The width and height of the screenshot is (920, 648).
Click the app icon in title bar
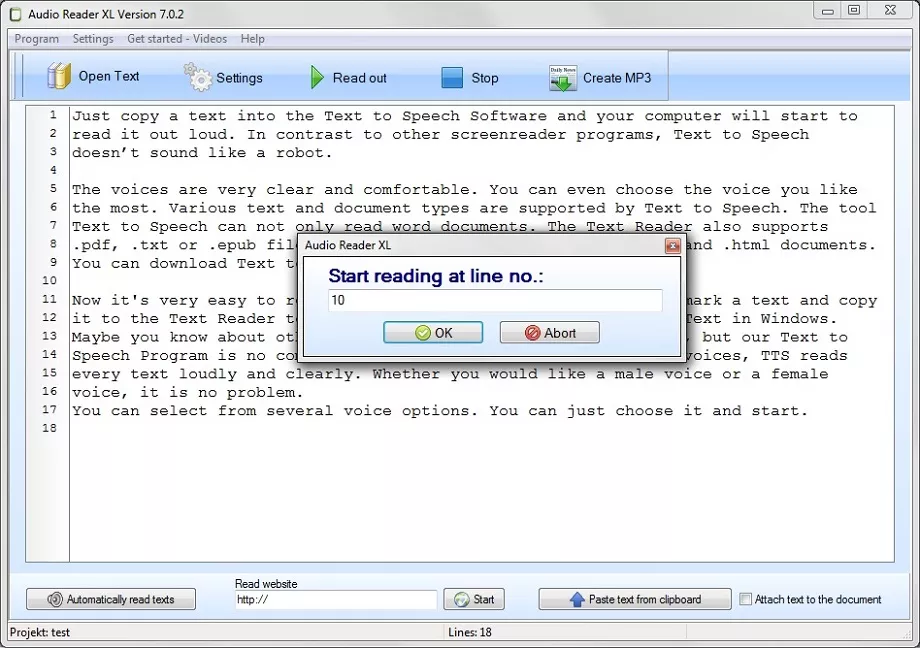point(15,14)
